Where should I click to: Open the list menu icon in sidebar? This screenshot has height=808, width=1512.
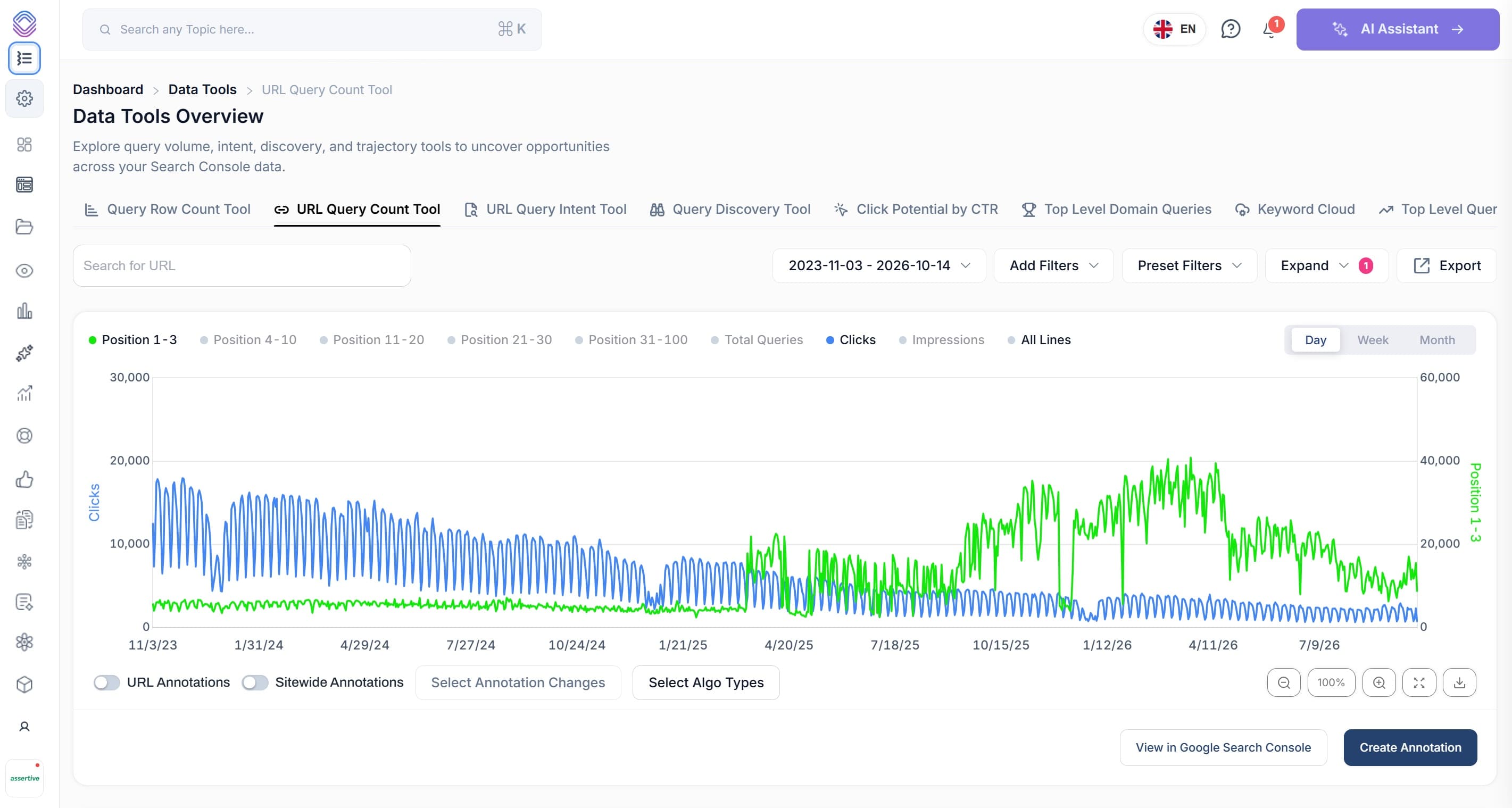click(24, 58)
